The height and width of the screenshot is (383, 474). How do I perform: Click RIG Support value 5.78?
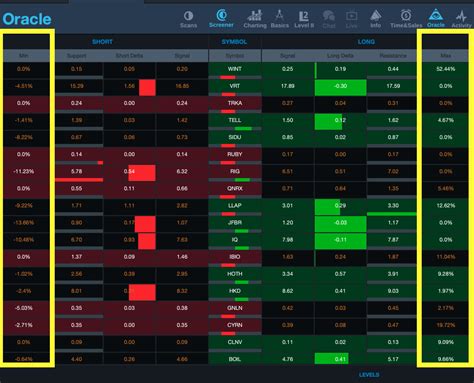[76, 171]
